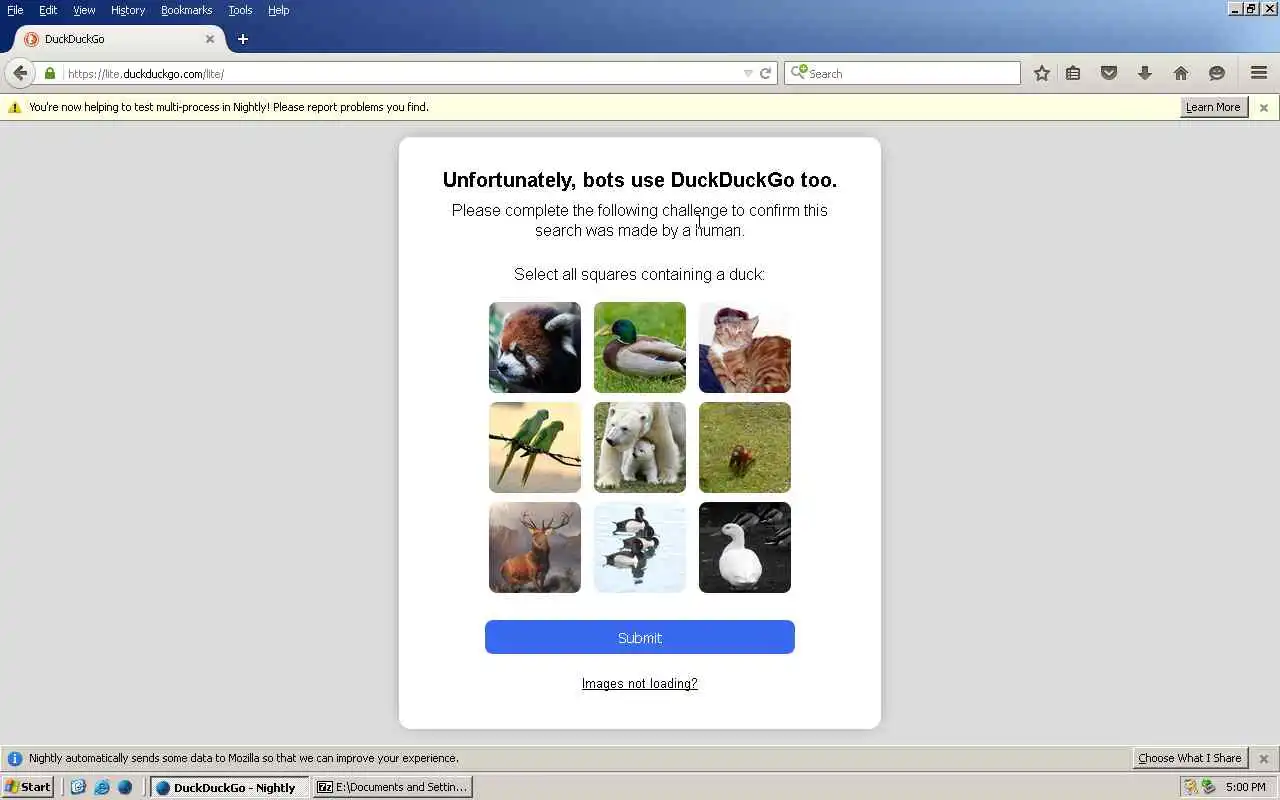Go to the Home page icon
The width and height of the screenshot is (1280, 800).
[x=1181, y=73]
